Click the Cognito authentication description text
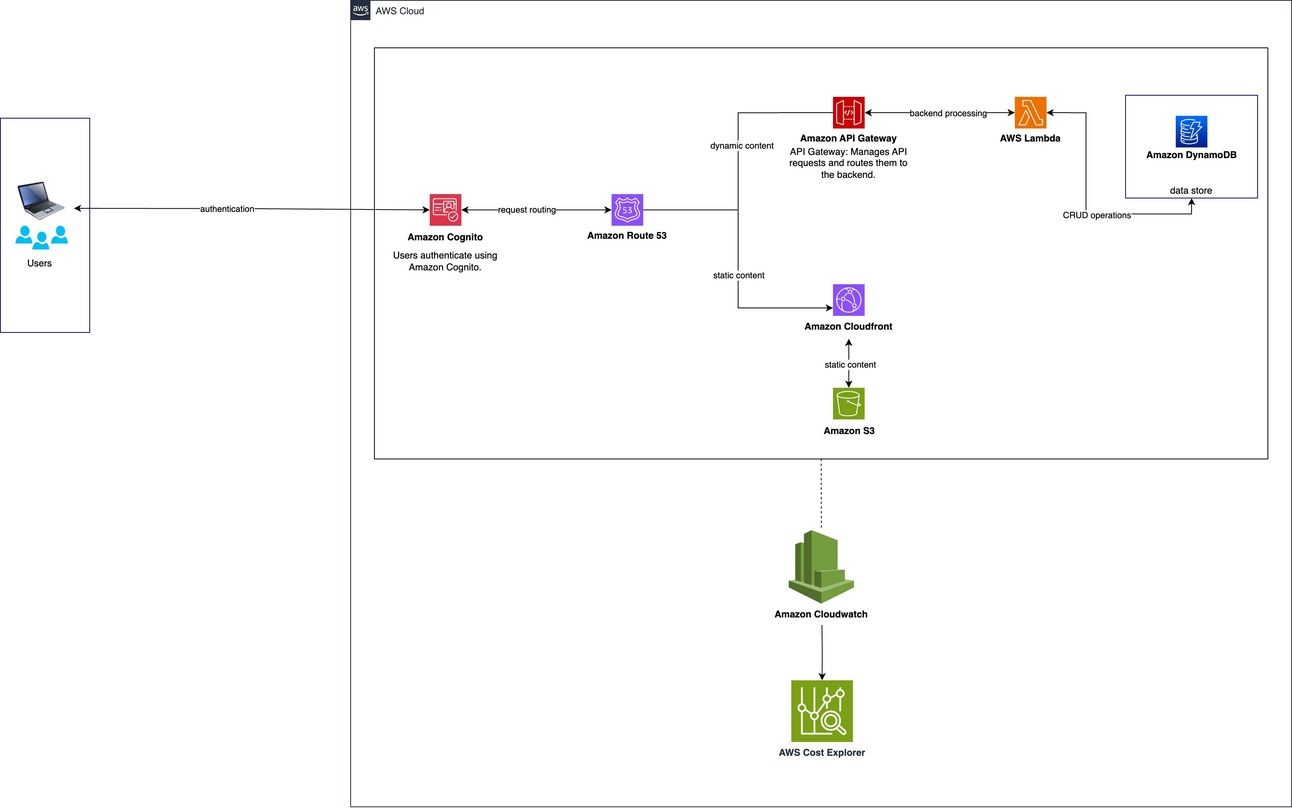The height and width of the screenshot is (808, 1292). tap(445, 261)
